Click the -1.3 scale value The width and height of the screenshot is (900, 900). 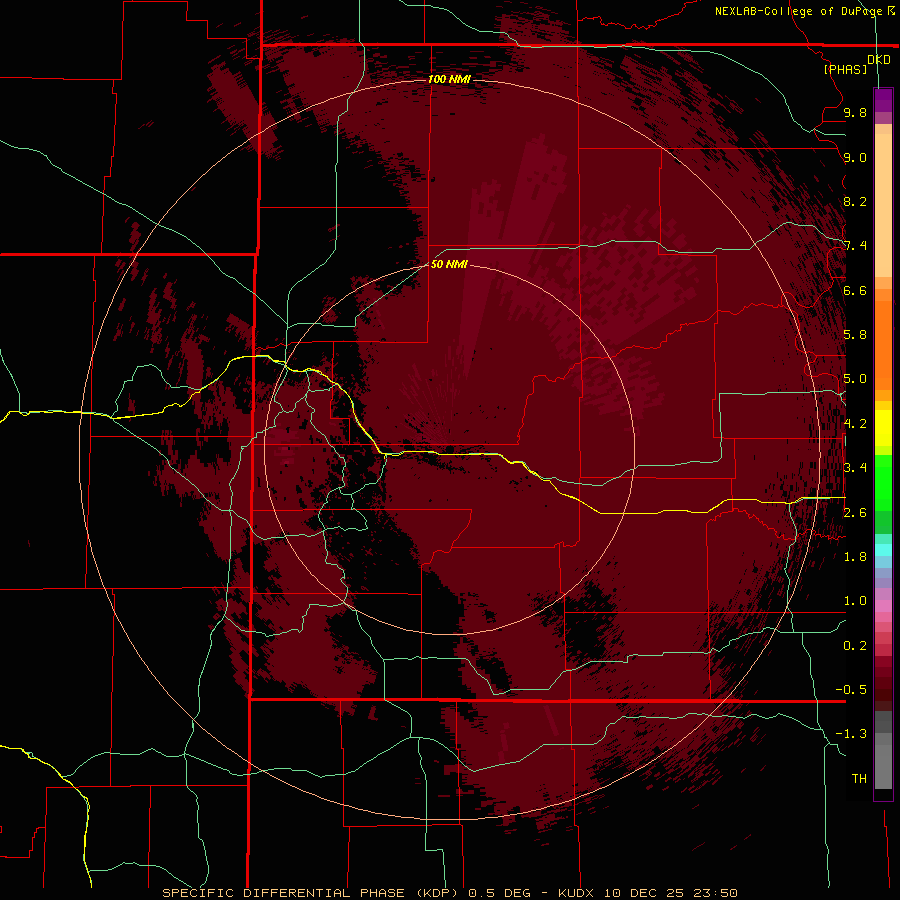click(851, 734)
